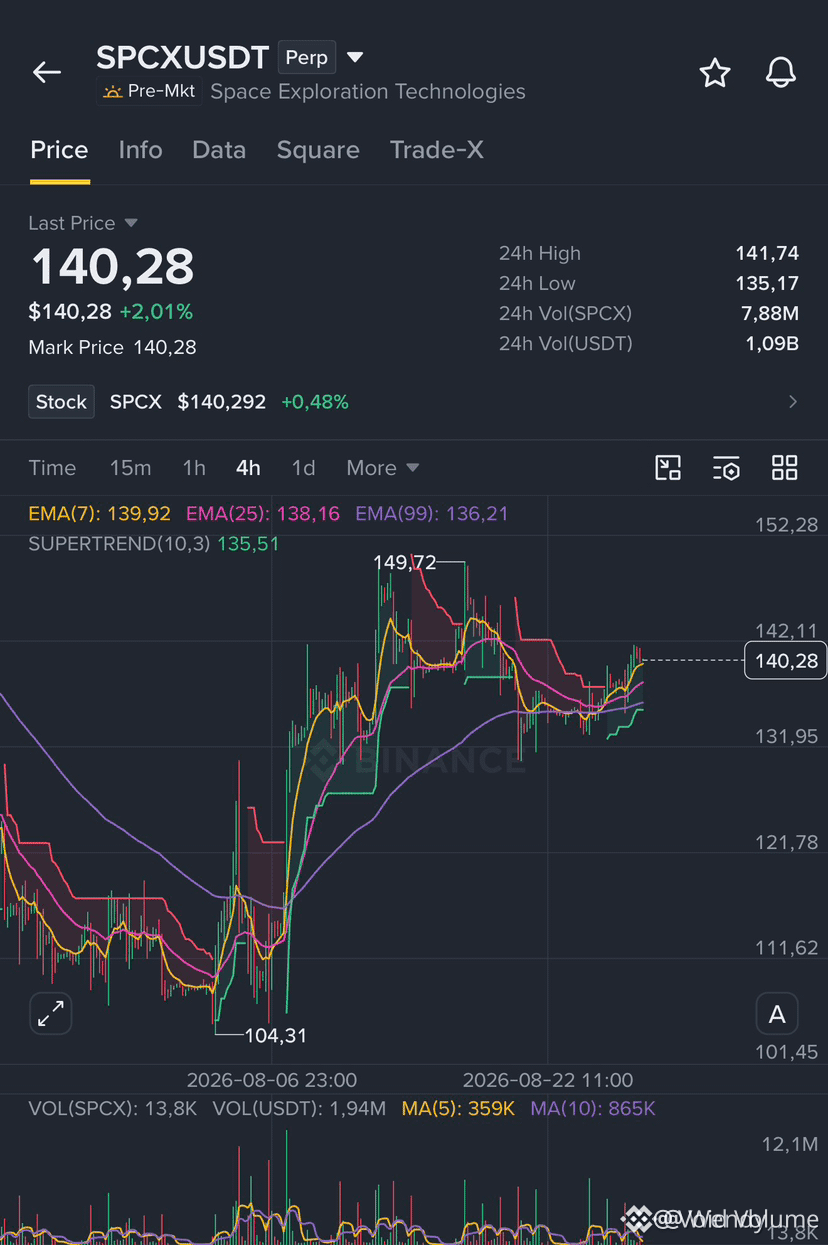Tap the 2026-08-06 23:00 date label
Image resolution: width=828 pixels, height=1245 pixels.
(271, 1080)
